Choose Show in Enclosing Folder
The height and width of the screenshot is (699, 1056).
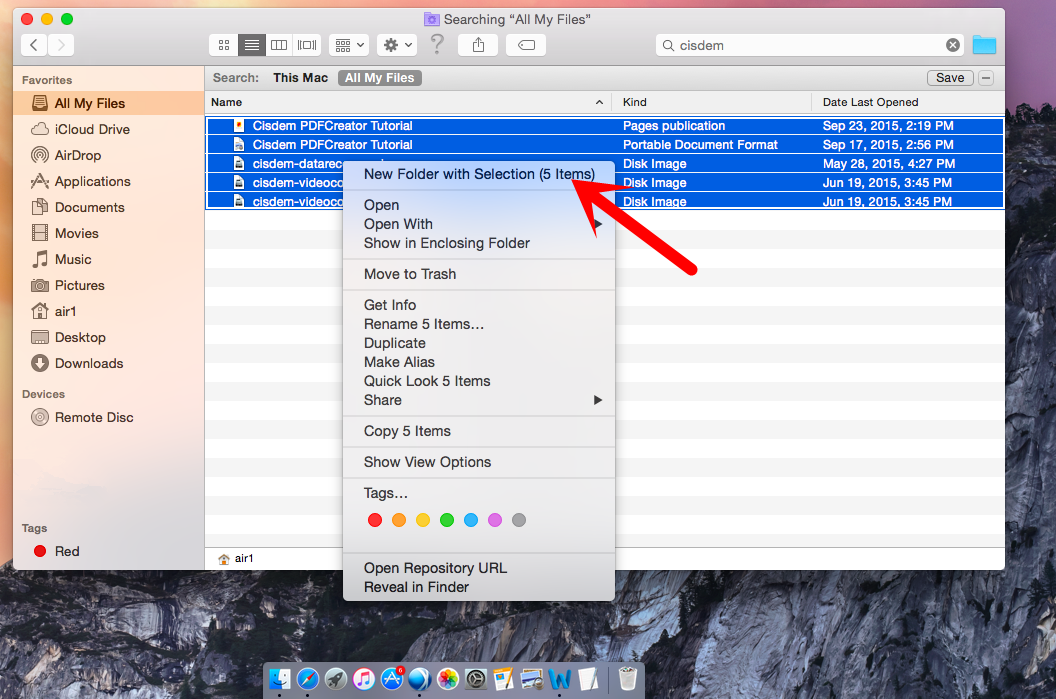click(x=479, y=243)
